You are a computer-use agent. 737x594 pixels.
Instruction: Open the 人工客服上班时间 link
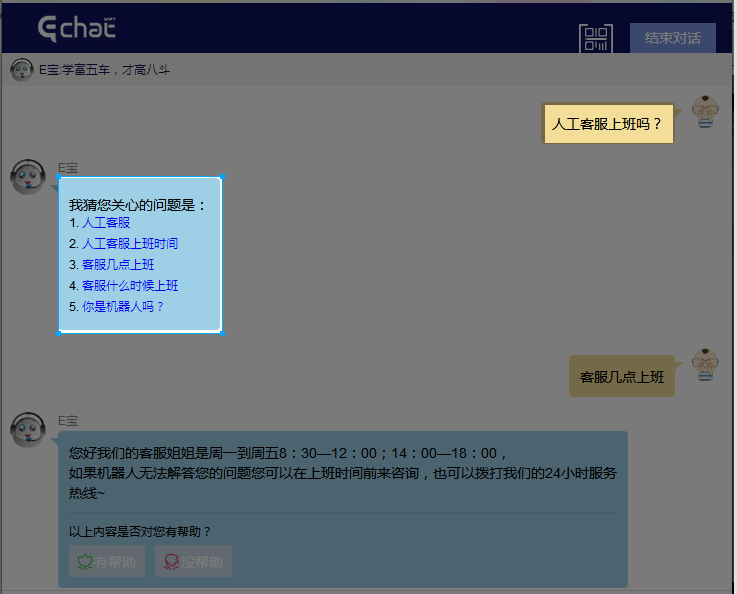point(130,243)
